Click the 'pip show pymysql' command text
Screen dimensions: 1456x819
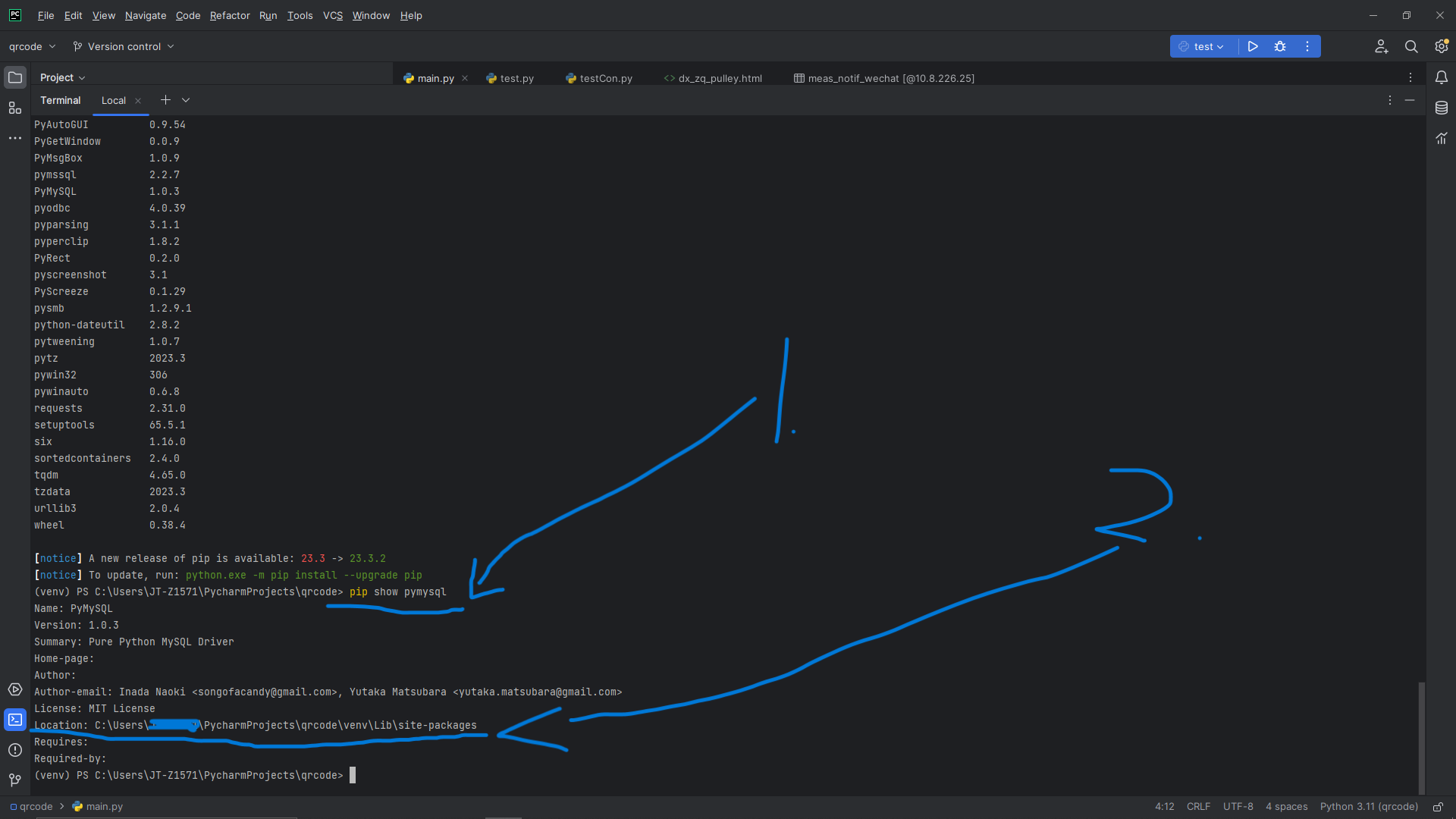pyautogui.click(x=398, y=591)
